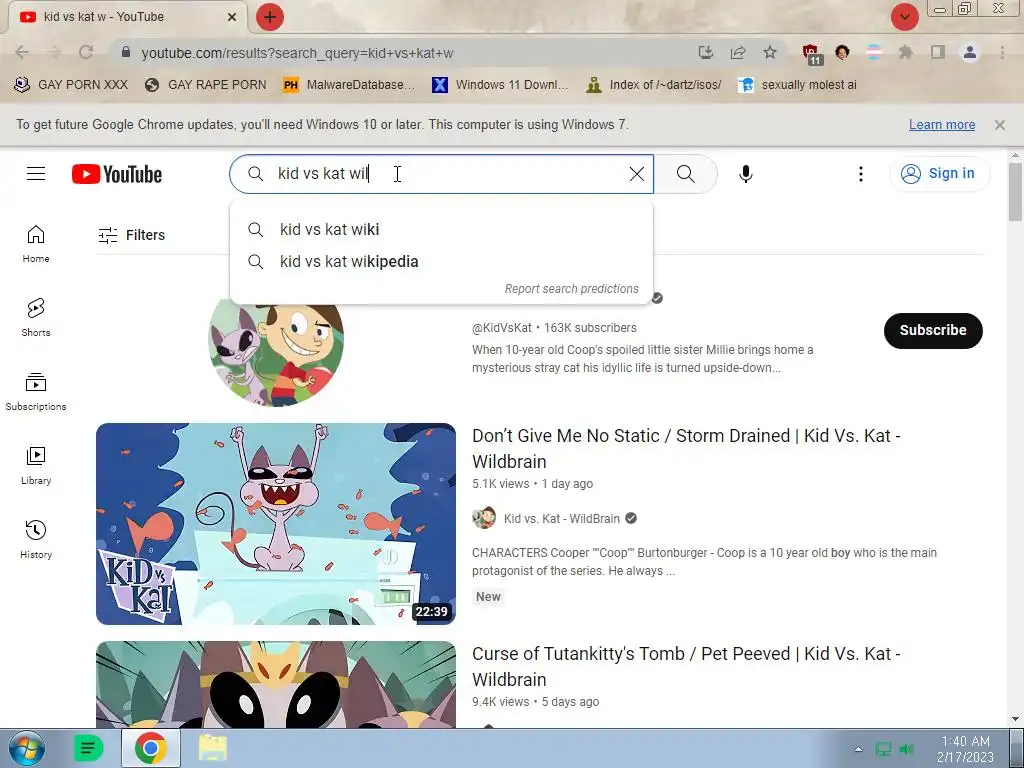Show hidden tray icons arrow

pos(858,749)
